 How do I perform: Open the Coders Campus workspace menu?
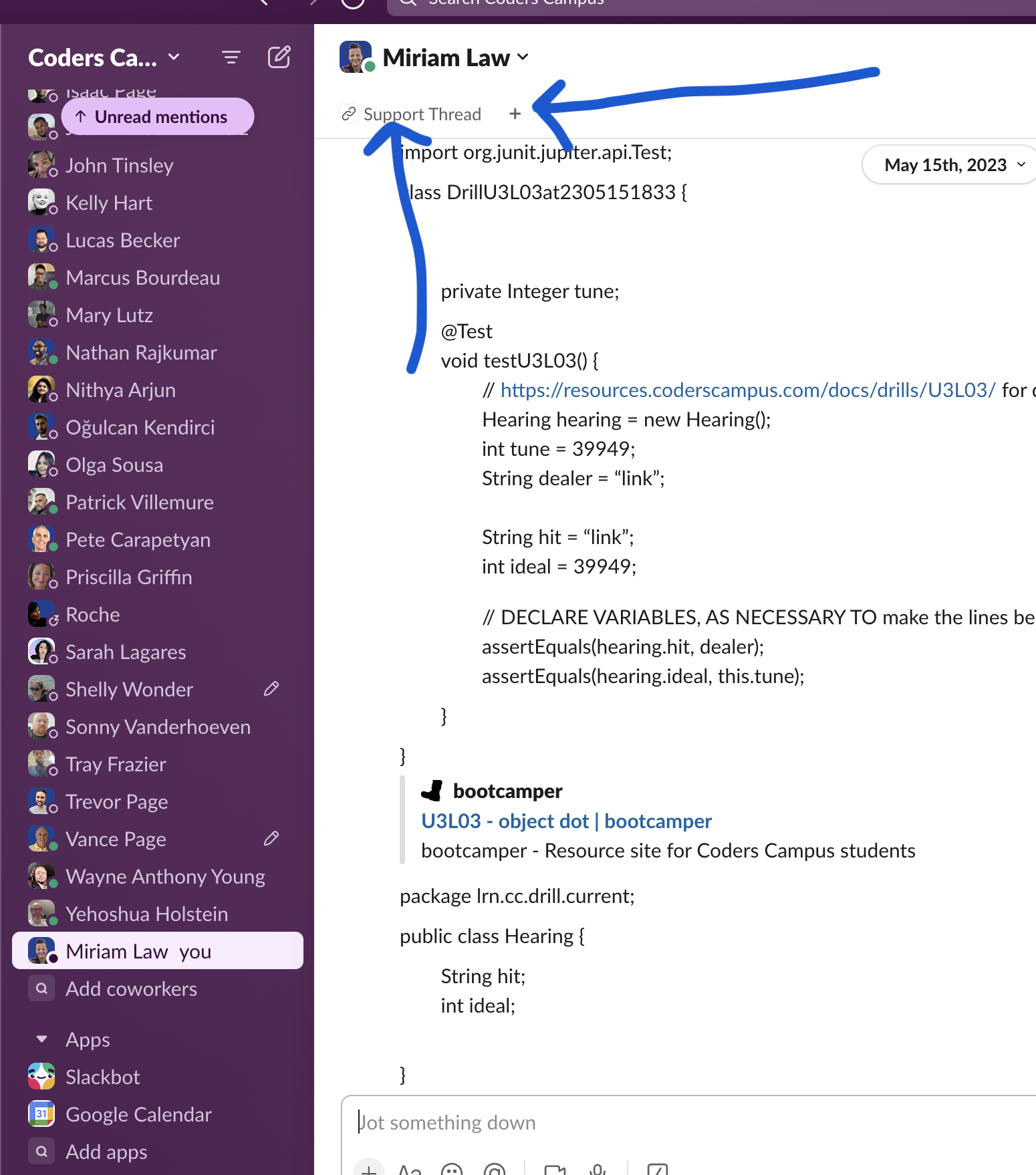tap(104, 57)
